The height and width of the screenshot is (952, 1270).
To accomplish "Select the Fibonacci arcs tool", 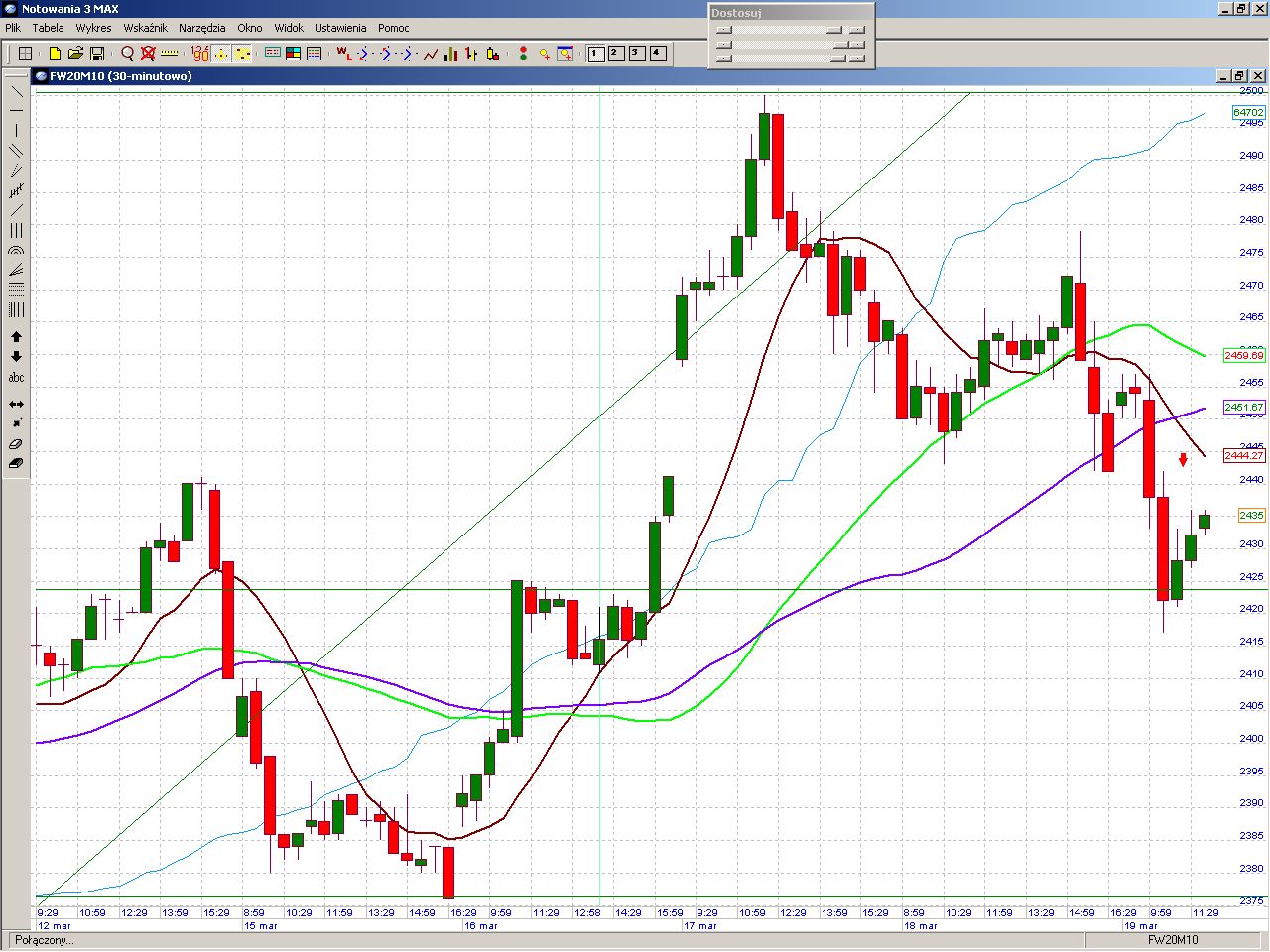I will 16,250.
